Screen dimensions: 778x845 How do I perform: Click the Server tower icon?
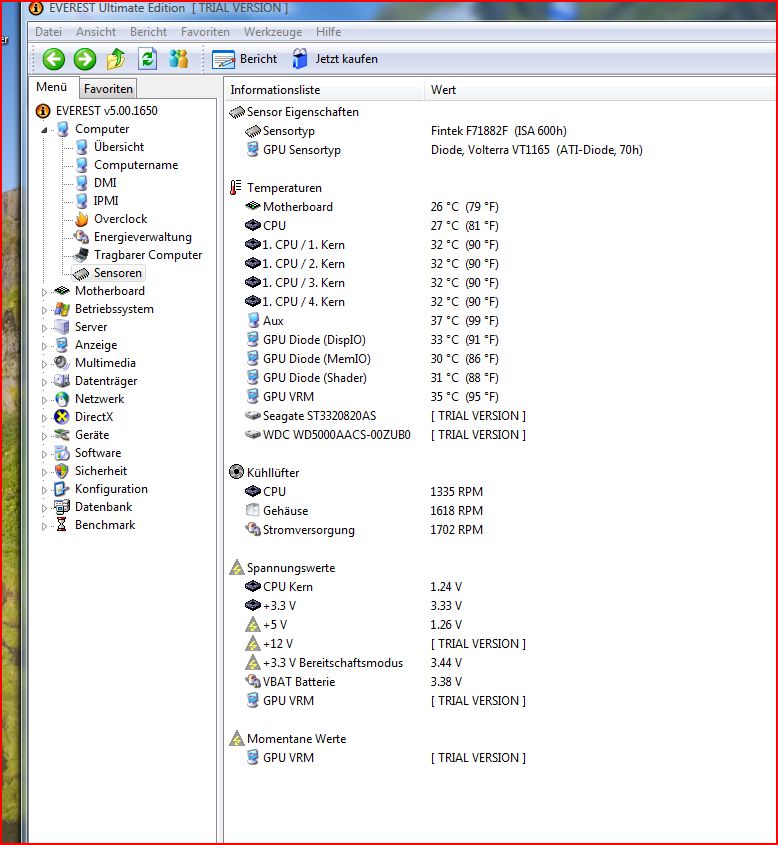62,327
